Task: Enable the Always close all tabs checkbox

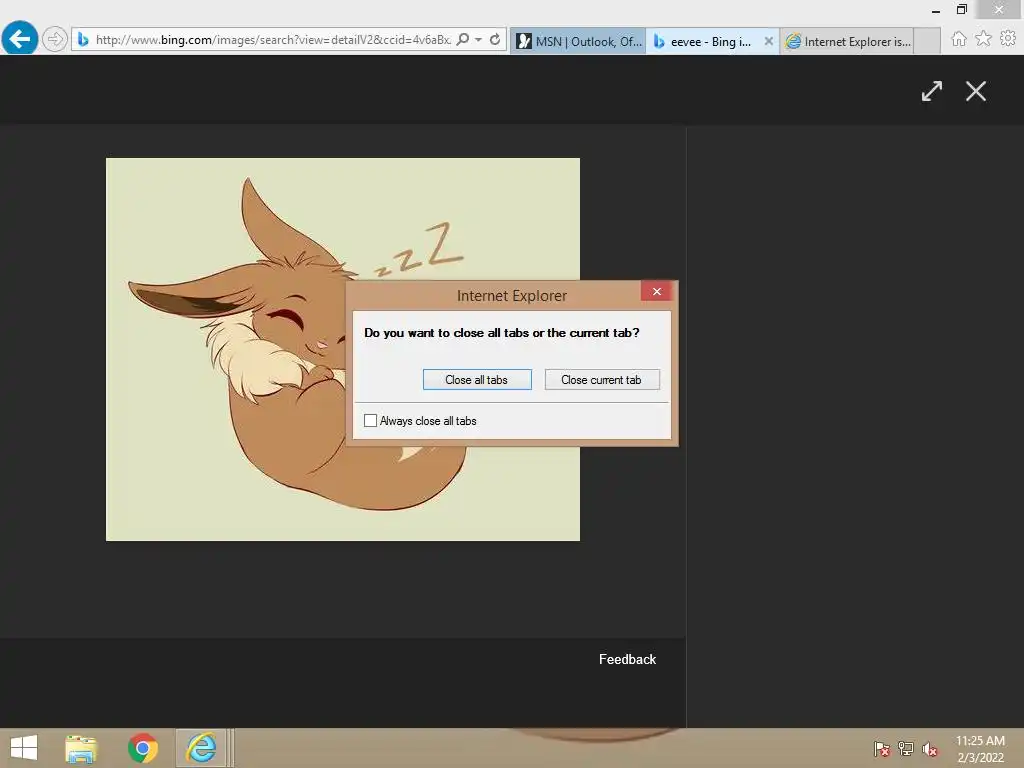Action: (370, 421)
